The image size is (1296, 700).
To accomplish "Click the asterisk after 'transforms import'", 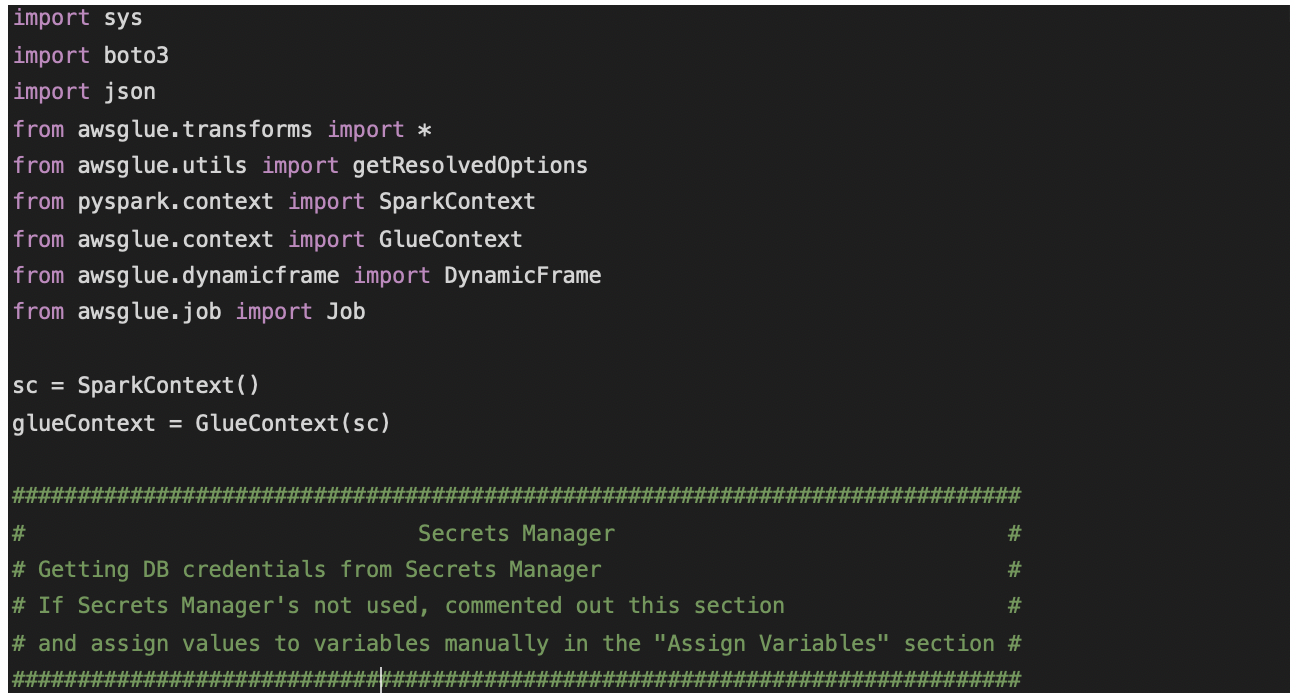I will 424,129.
